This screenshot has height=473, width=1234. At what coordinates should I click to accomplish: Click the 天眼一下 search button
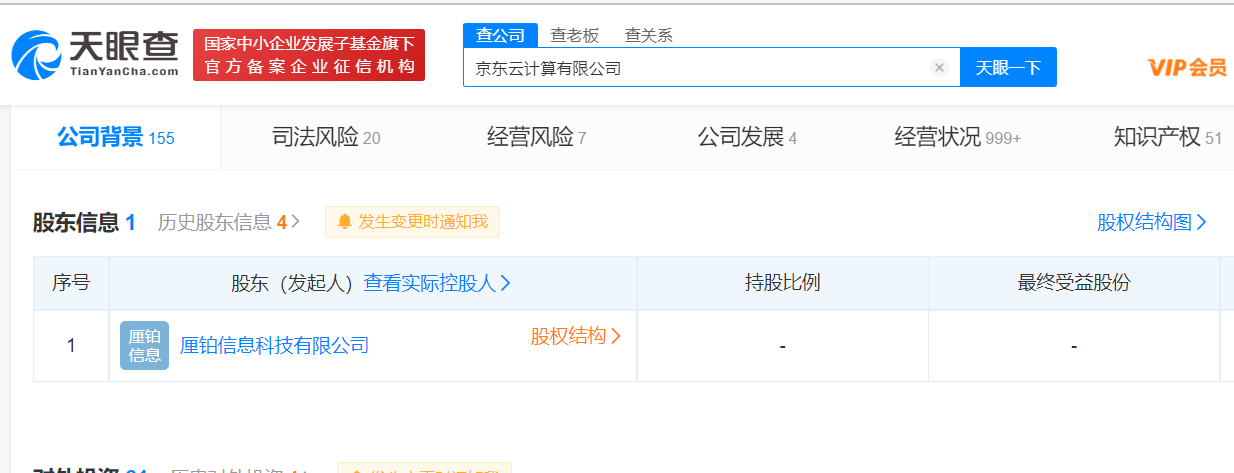pos(1008,68)
